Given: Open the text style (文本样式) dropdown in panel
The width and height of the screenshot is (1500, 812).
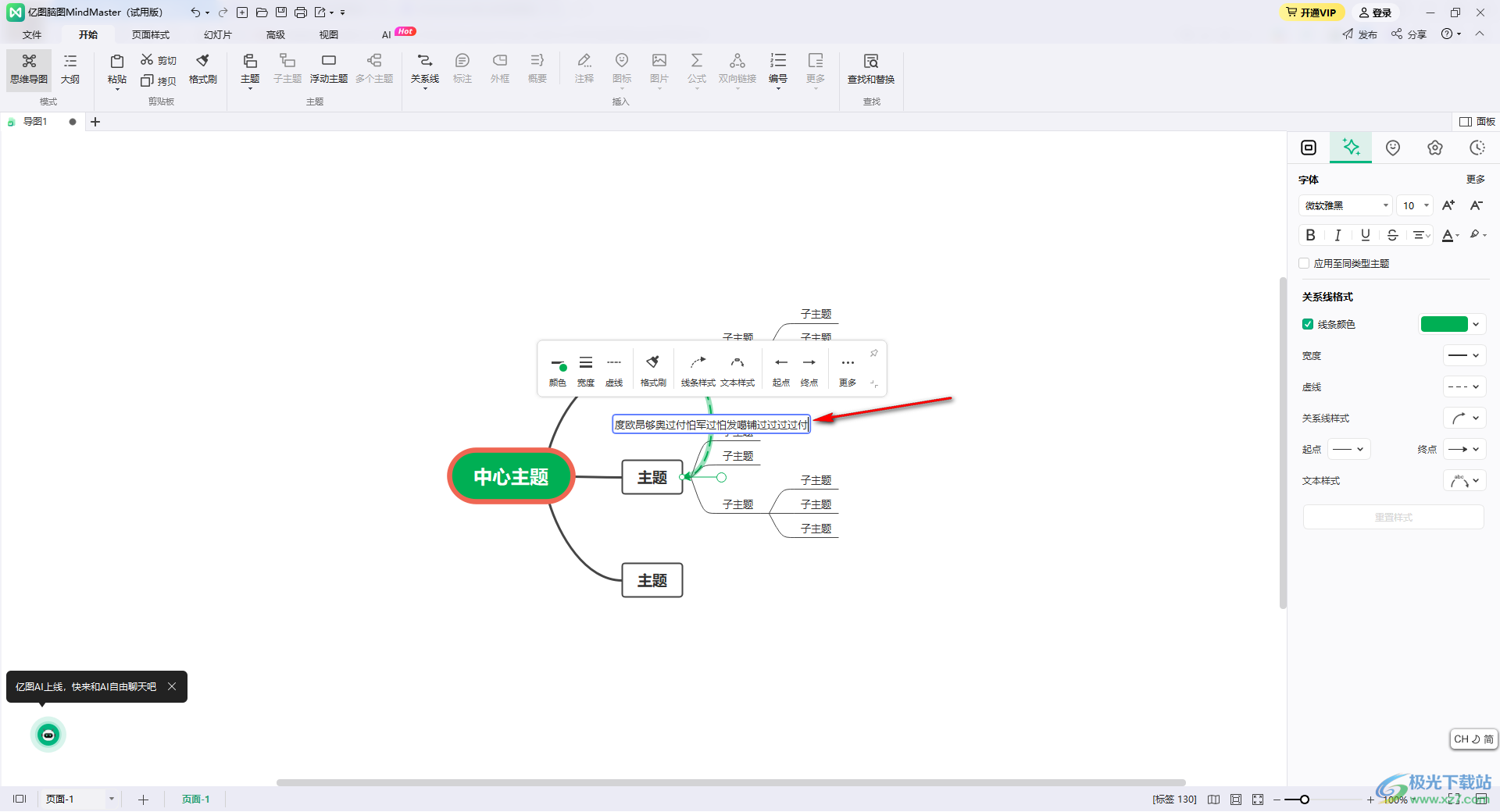Looking at the screenshot, I should point(1464,480).
